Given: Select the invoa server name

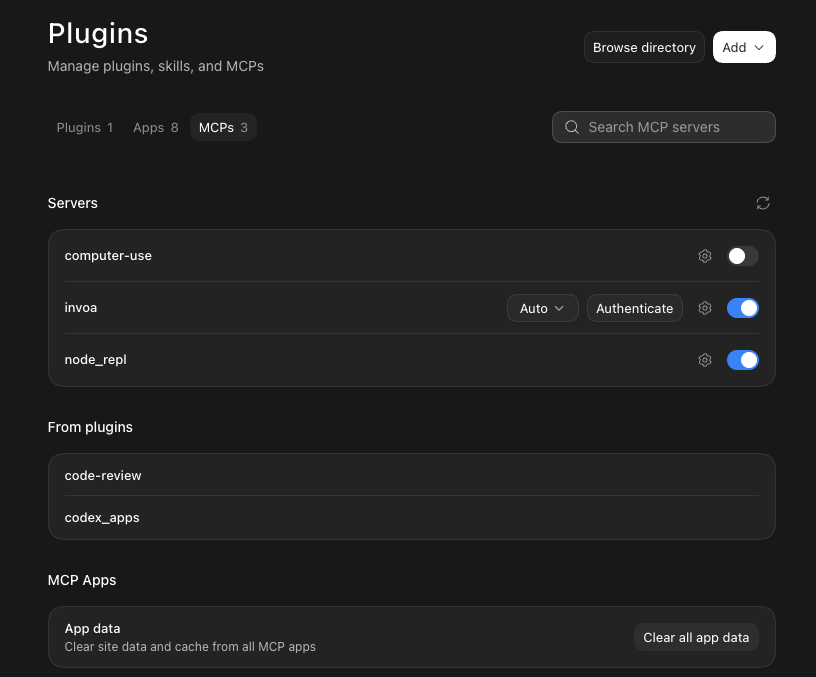Looking at the screenshot, I should [x=81, y=308].
